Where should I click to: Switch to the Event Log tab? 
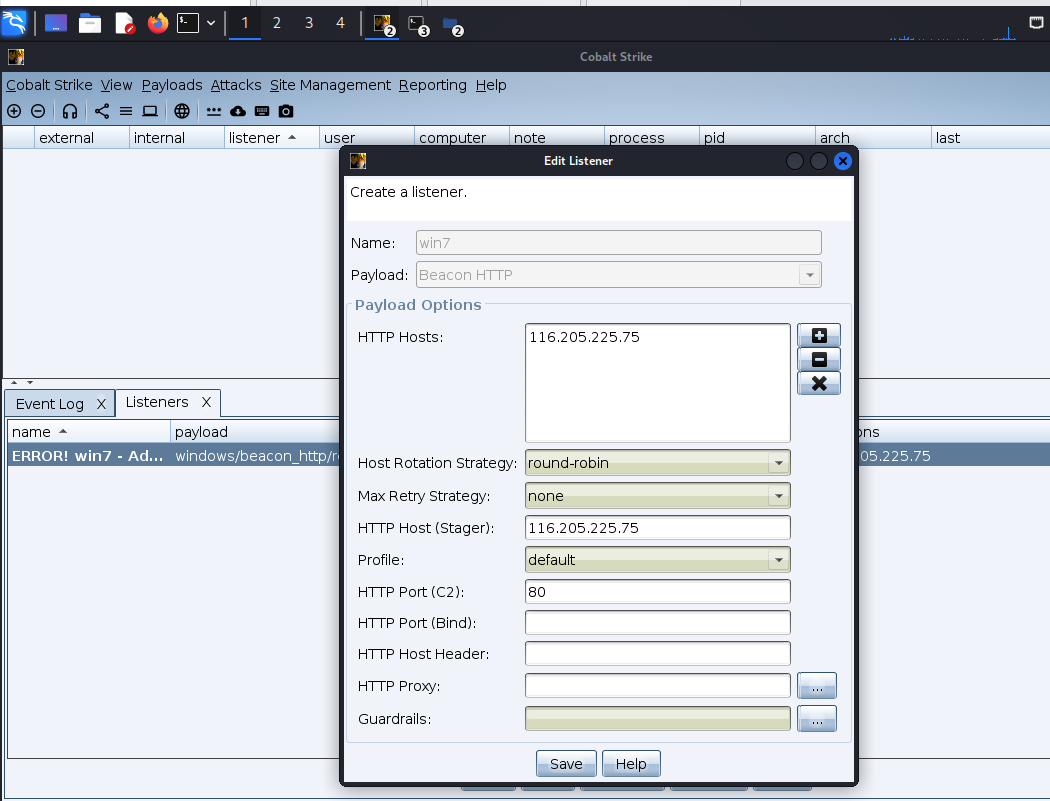[50, 404]
